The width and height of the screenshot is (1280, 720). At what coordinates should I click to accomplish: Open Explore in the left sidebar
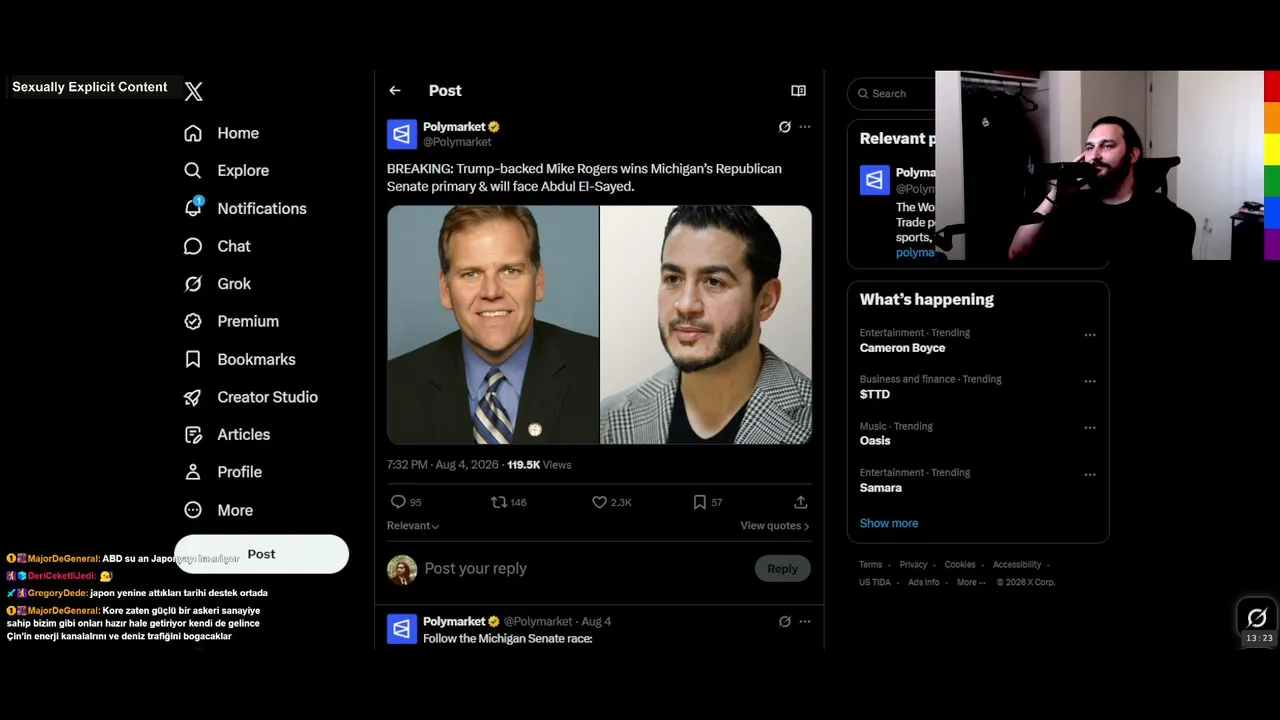click(x=226, y=171)
